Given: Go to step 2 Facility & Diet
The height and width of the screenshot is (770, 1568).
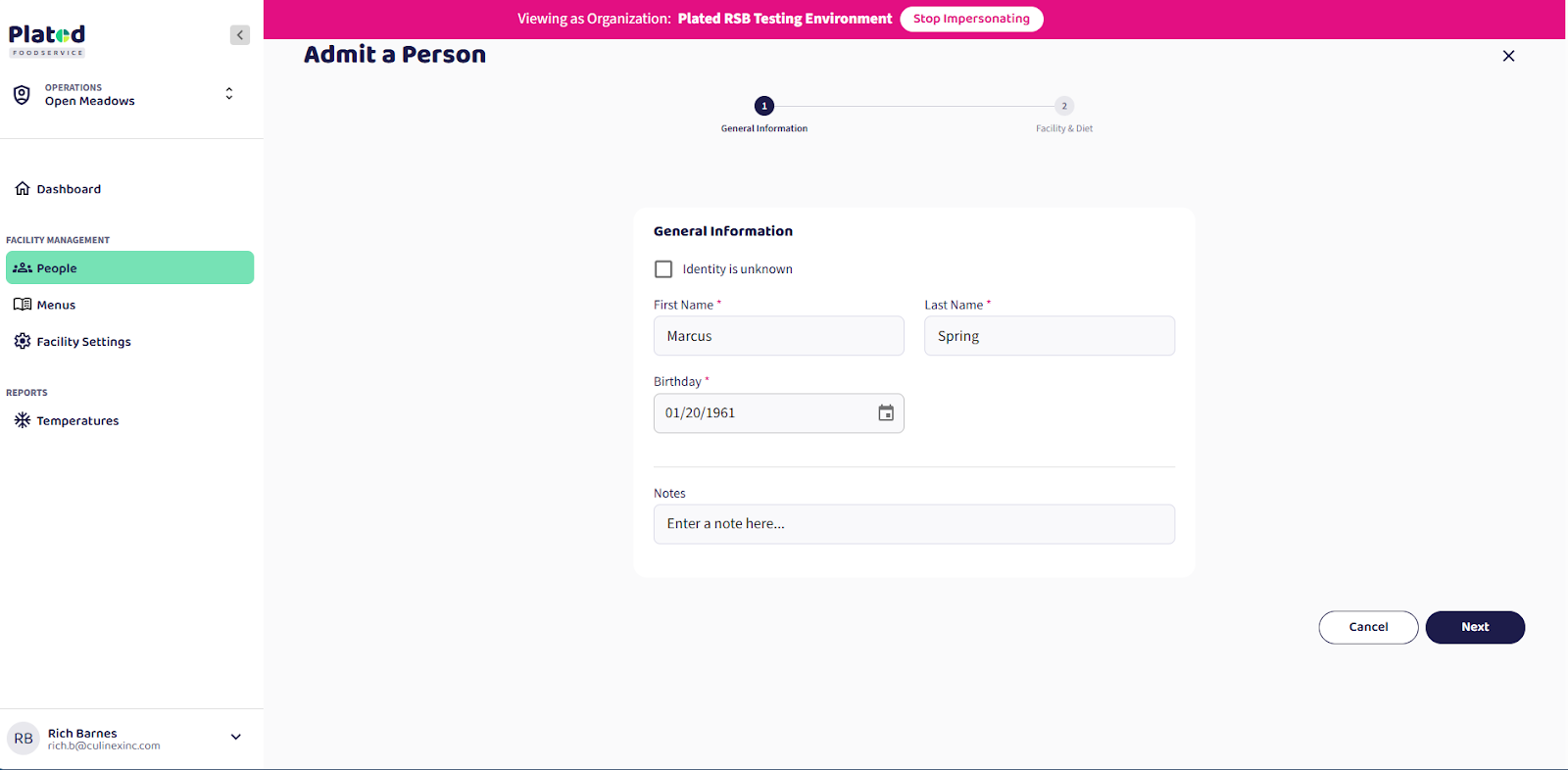Looking at the screenshot, I should pos(1064,106).
